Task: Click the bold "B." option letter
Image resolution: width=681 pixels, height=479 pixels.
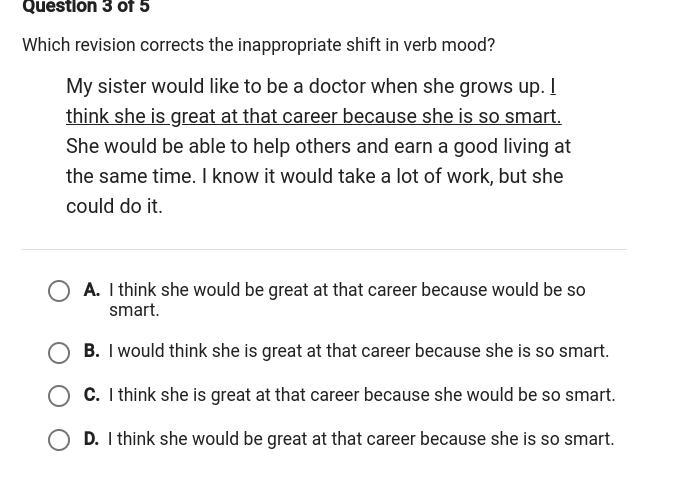Action: 92,351
